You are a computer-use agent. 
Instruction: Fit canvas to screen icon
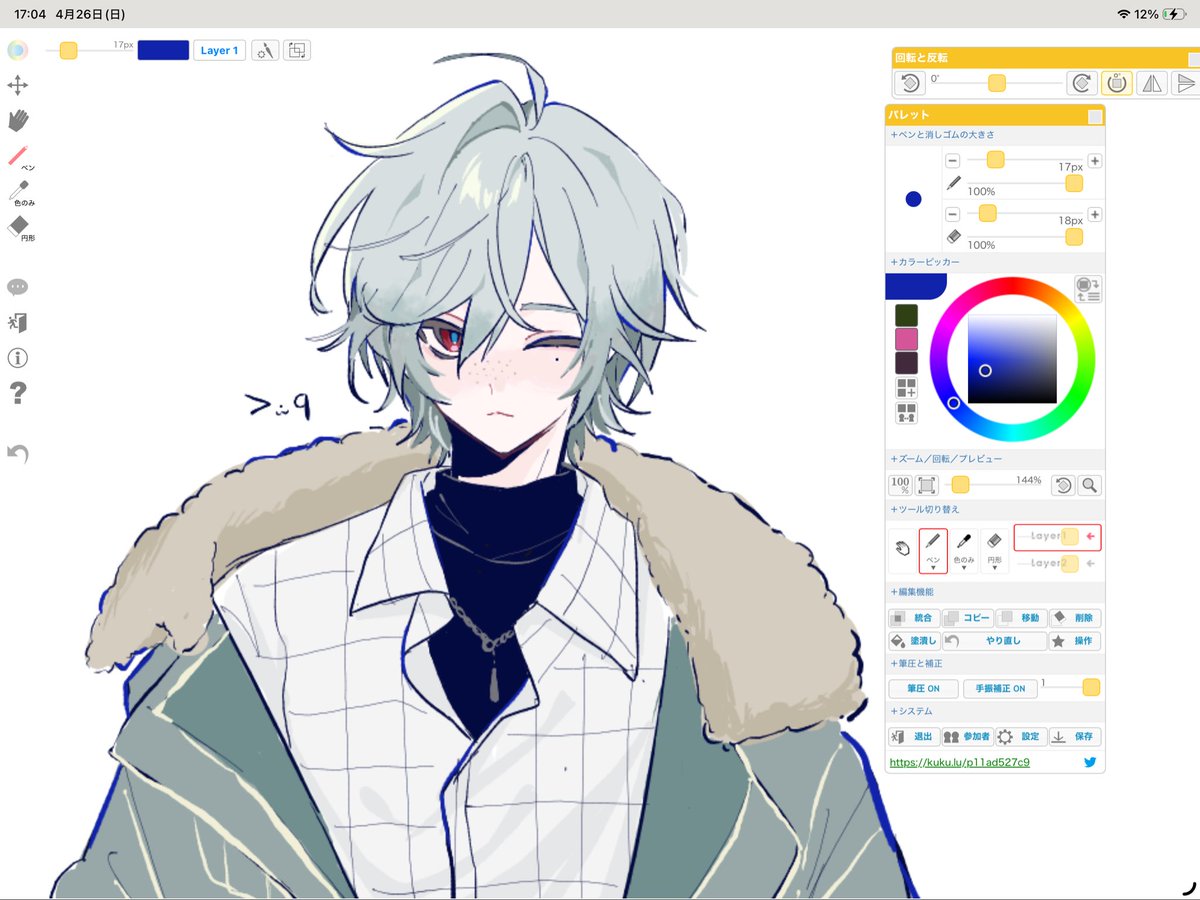click(x=927, y=485)
